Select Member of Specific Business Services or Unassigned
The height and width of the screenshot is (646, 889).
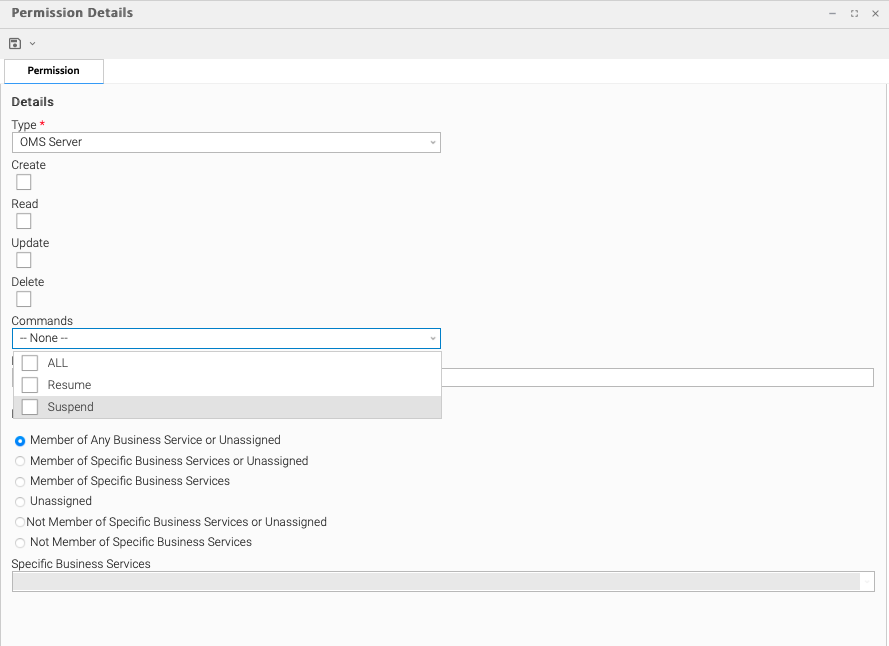[x=20, y=462]
